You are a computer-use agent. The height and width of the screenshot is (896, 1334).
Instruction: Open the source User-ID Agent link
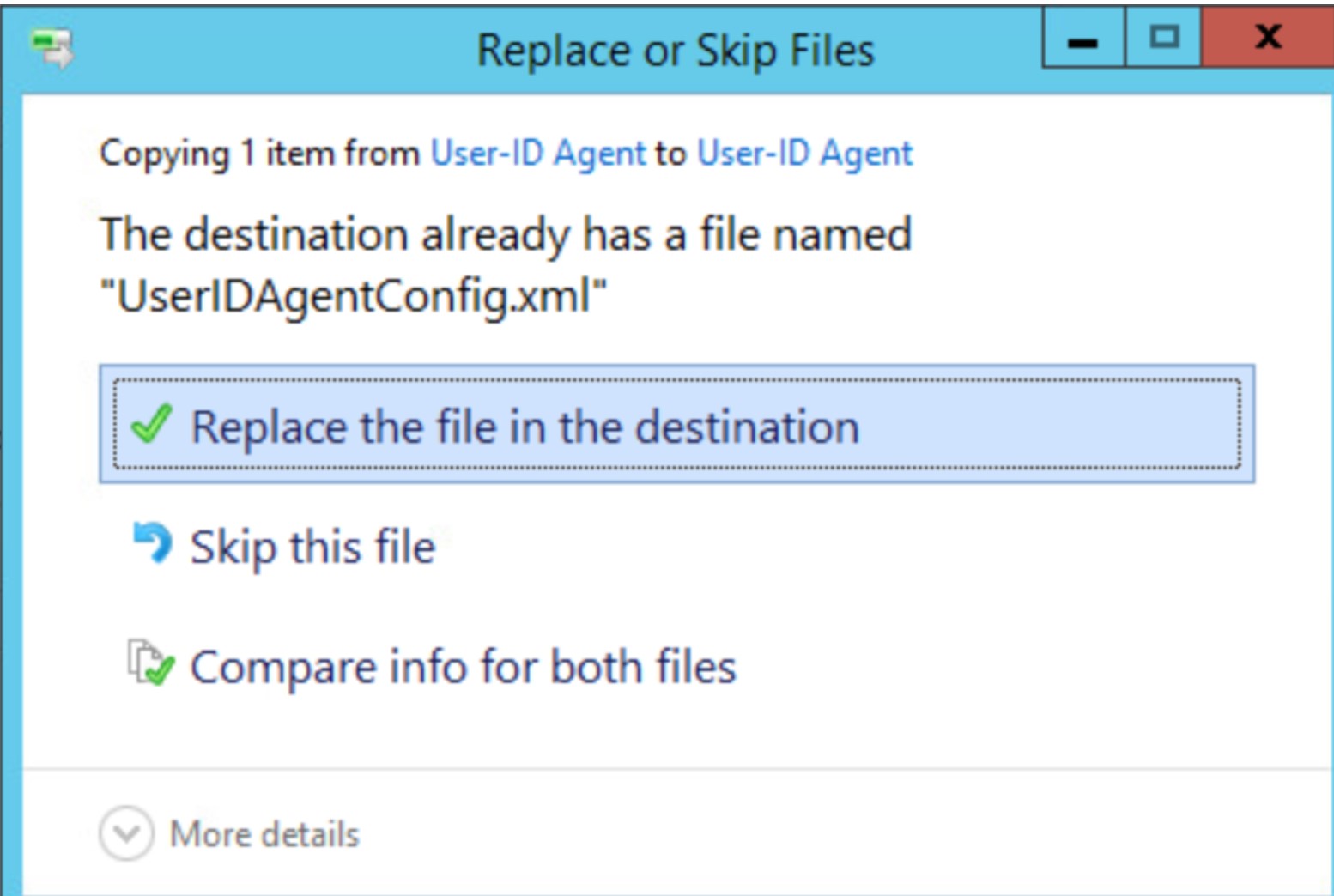[x=537, y=153]
